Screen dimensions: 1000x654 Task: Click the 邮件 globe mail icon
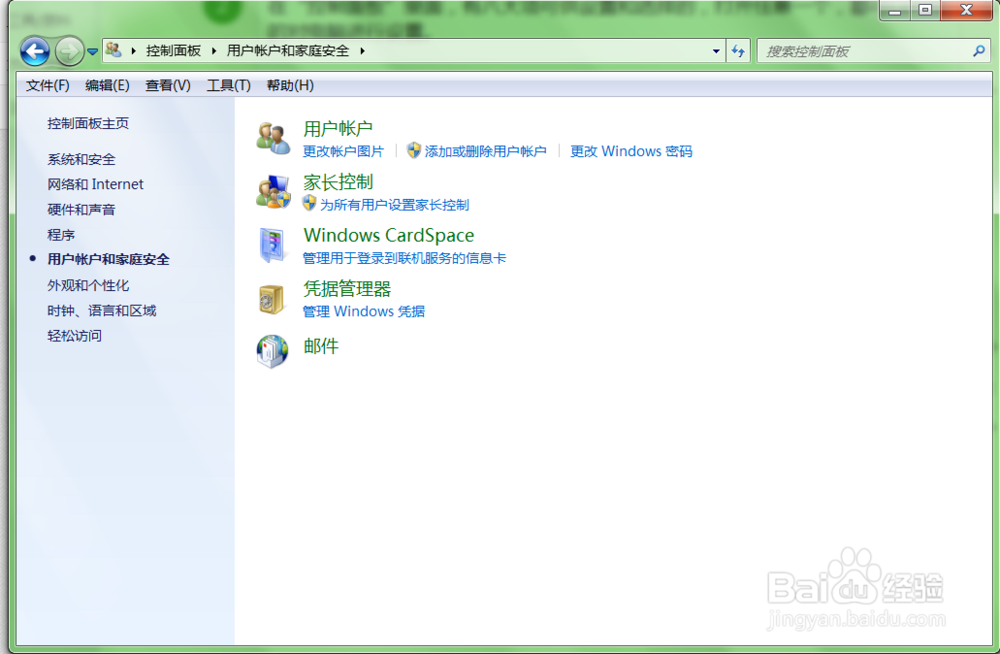coord(272,352)
